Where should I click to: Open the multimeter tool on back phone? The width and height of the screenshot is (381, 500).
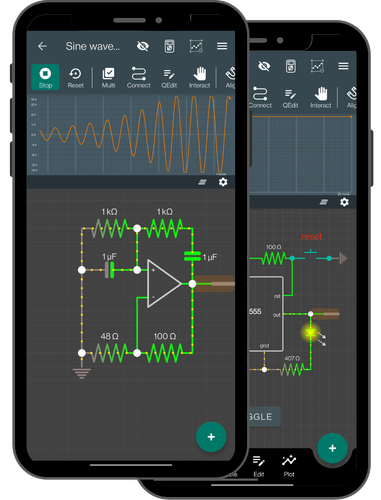(291, 66)
